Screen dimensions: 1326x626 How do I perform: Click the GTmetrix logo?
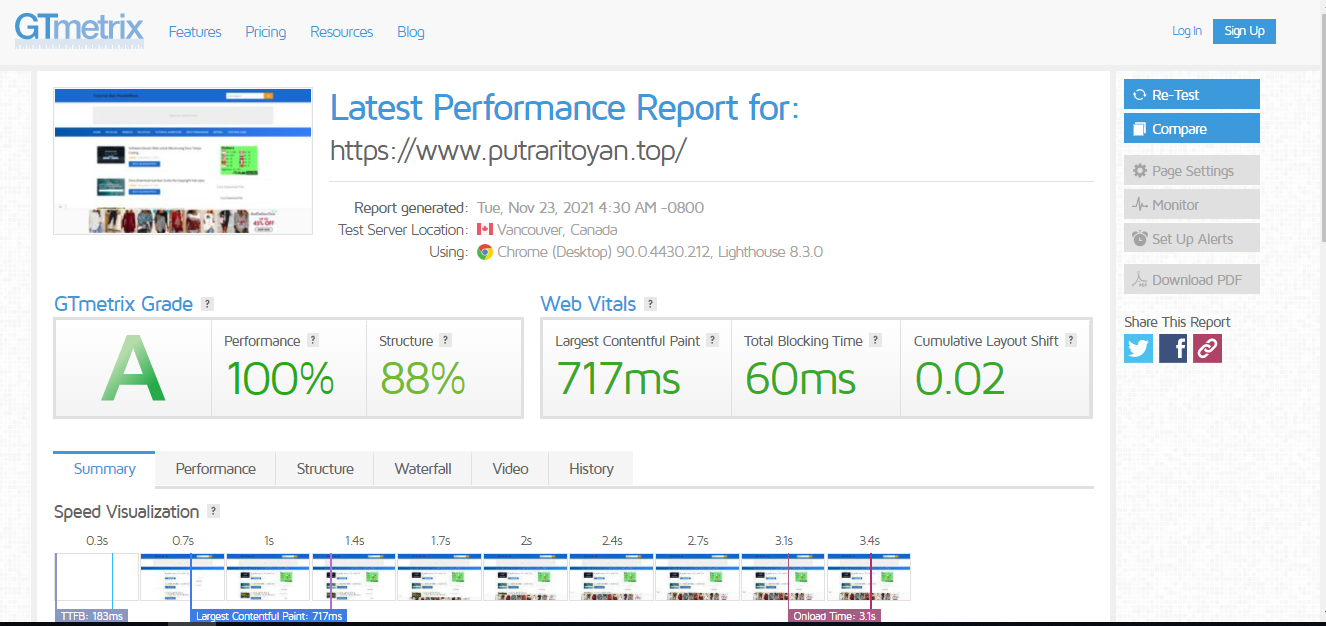click(79, 30)
